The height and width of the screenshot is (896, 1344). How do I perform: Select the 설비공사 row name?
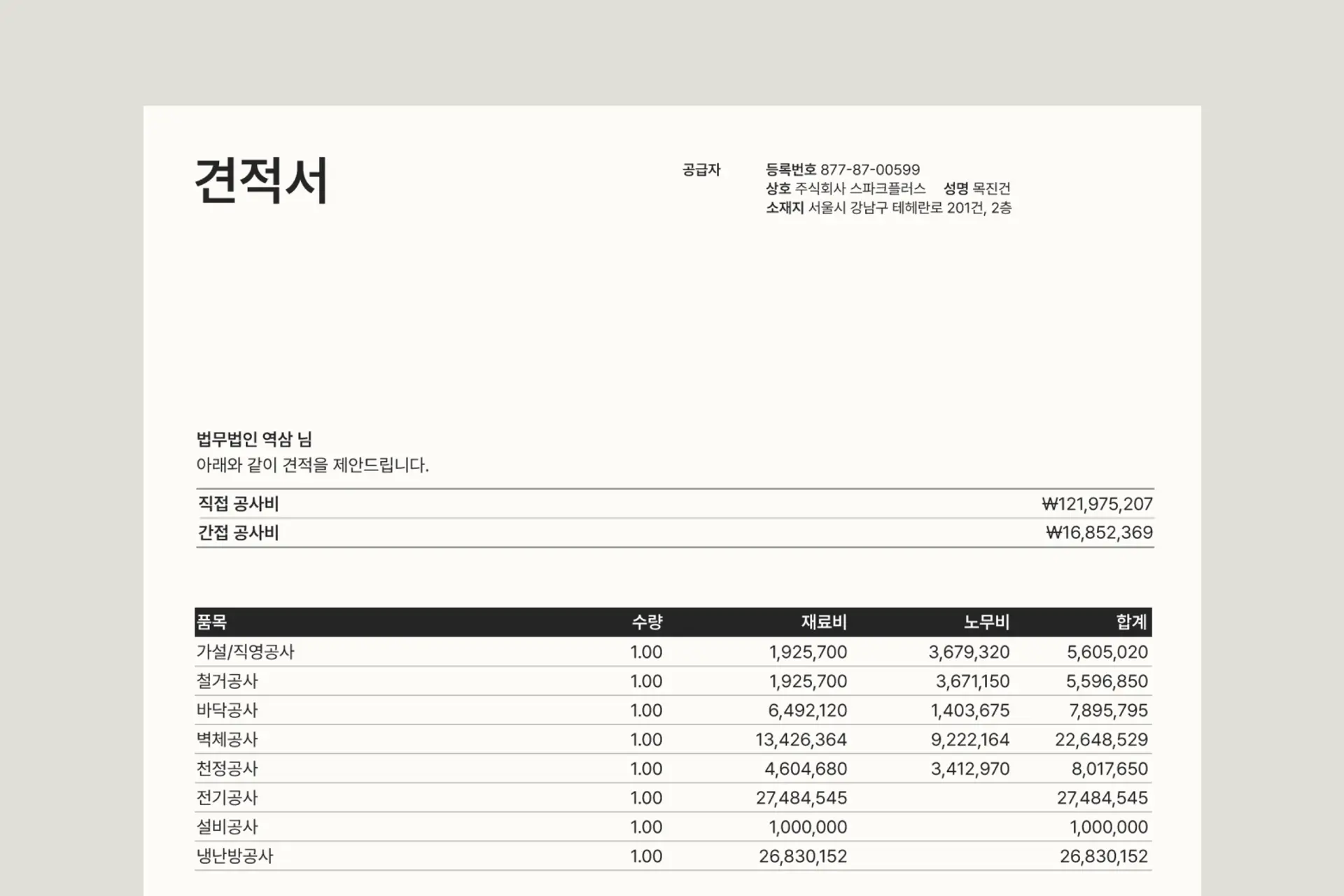tap(227, 827)
